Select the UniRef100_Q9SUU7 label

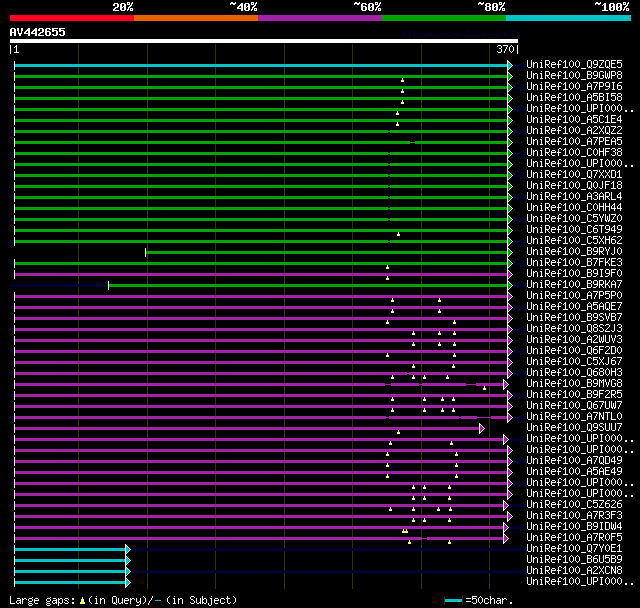tap(574, 428)
